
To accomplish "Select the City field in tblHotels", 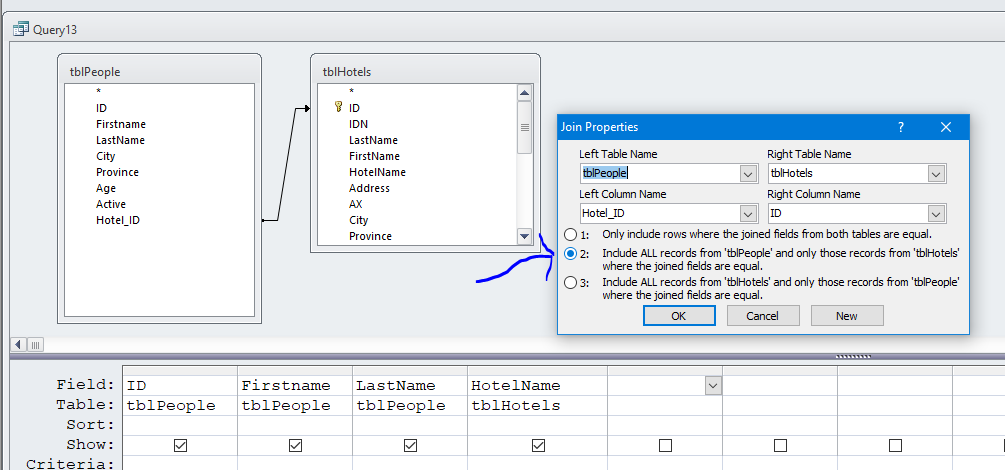I will pyautogui.click(x=358, y=220).
